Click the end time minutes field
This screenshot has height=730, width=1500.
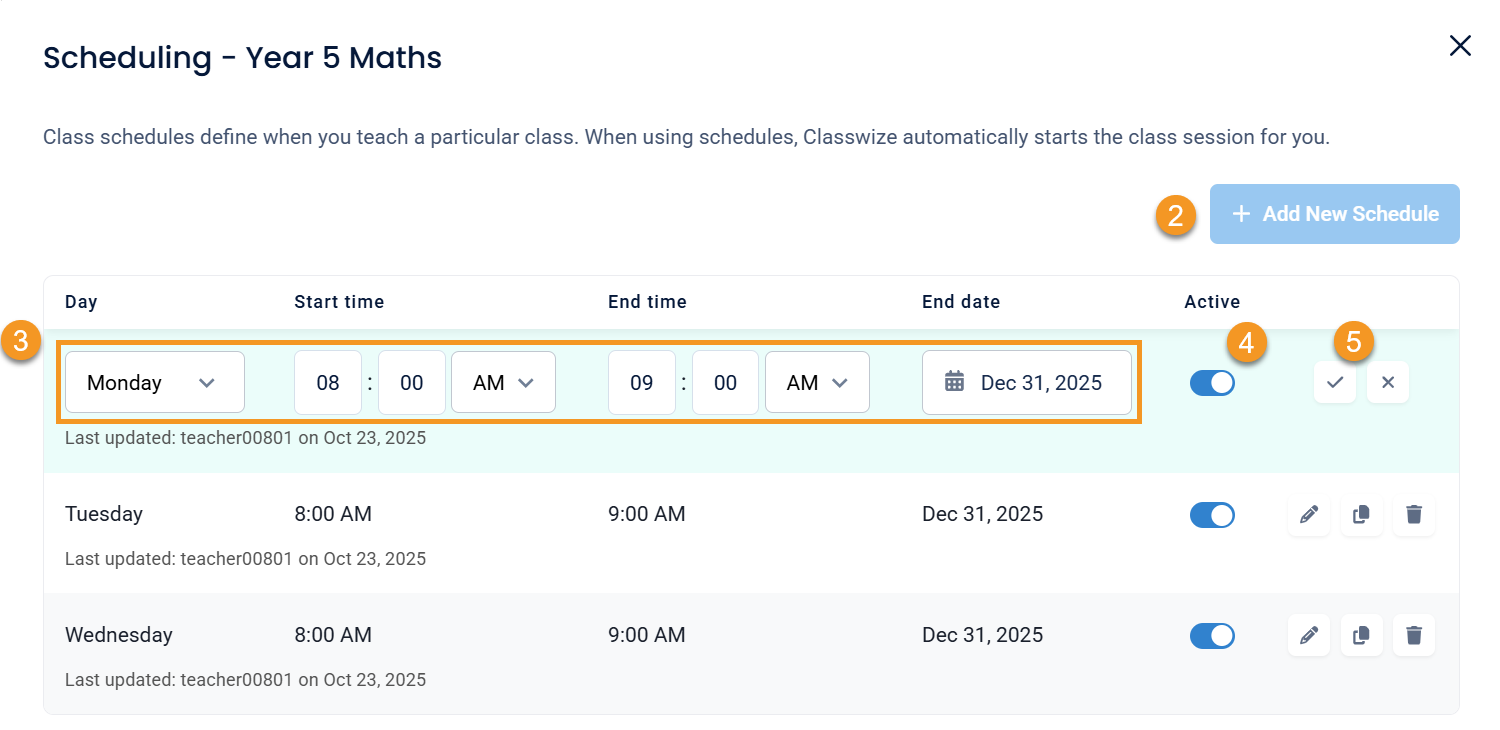point(725,382)
